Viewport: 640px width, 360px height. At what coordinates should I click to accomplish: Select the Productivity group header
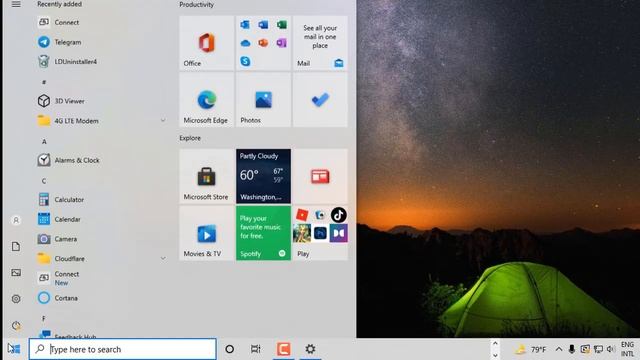(196, 4)
